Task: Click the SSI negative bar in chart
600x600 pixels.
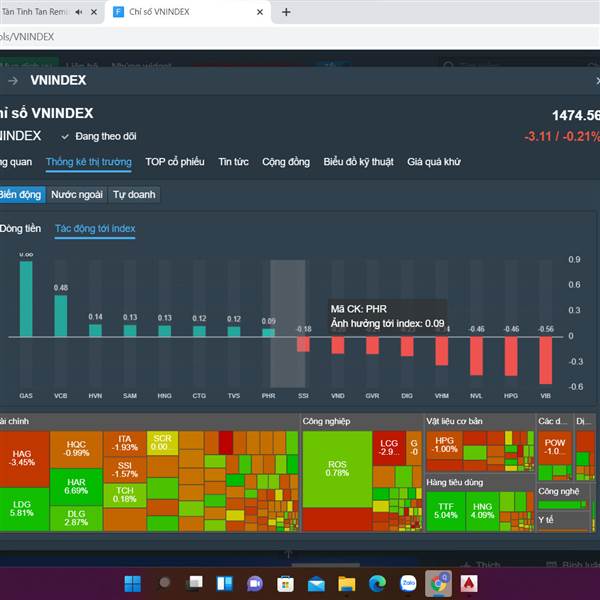Action: pos(303,344)
